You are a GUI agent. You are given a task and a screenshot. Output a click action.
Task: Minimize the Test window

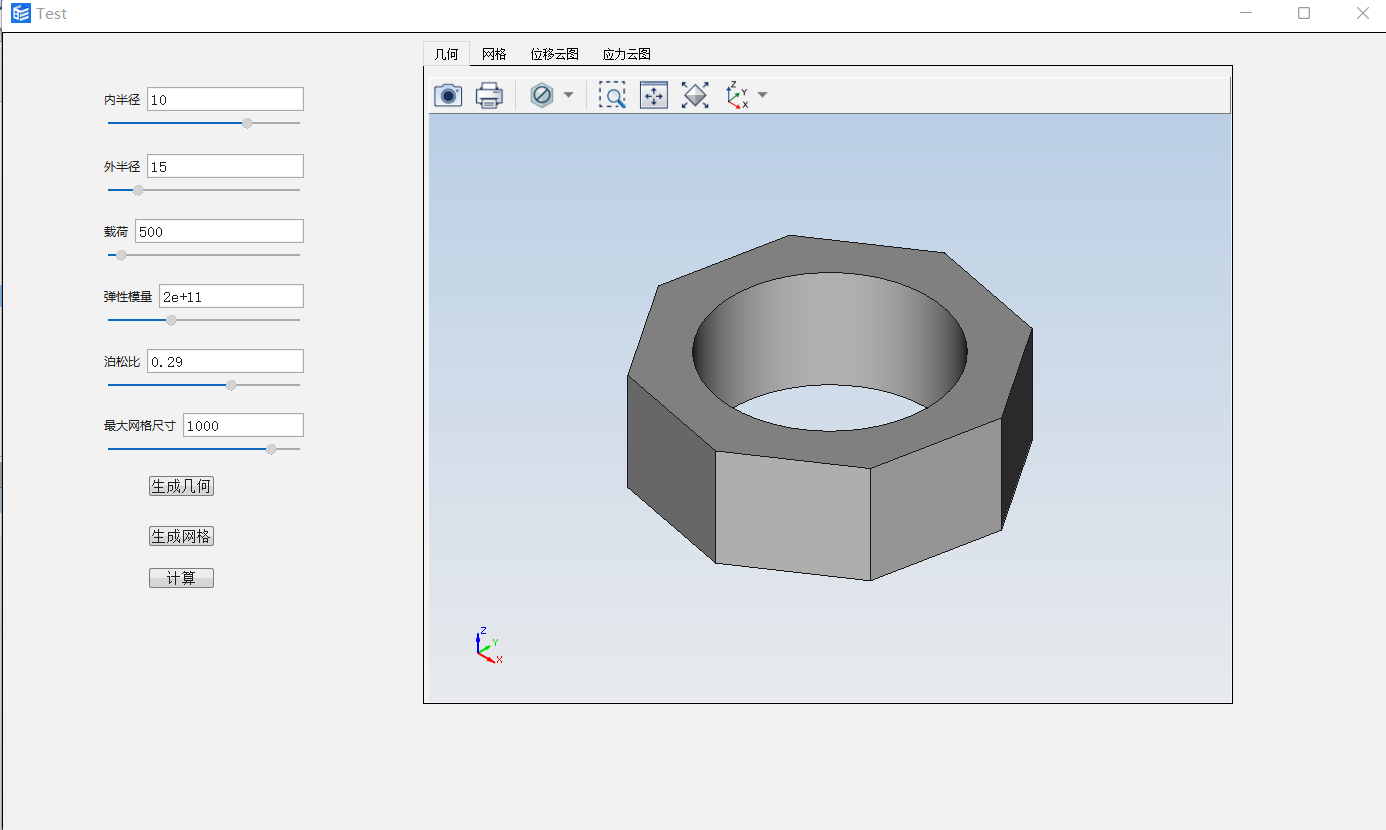1246,14
